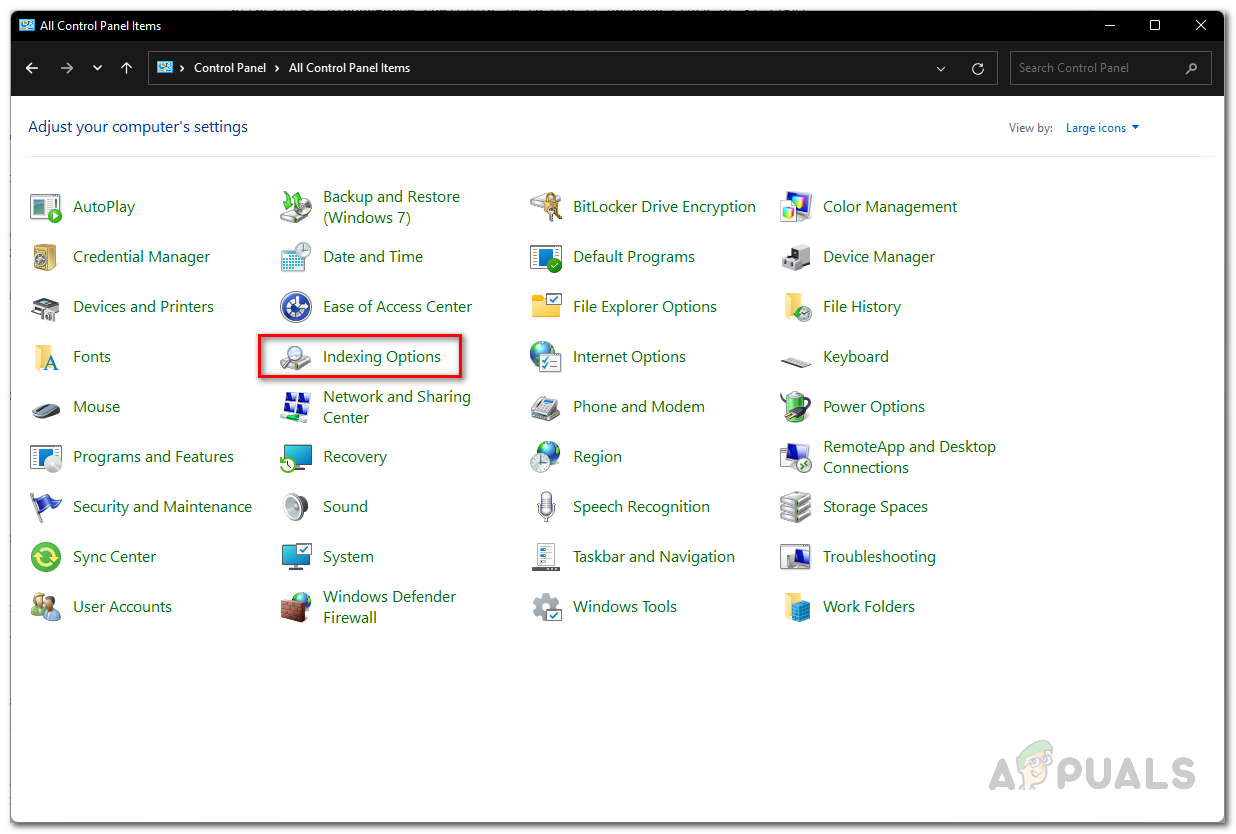Open the Fonts folder icon
The width and height of the screenshot is (1236, 834).
pyautogui.click(x=46, y=357)
